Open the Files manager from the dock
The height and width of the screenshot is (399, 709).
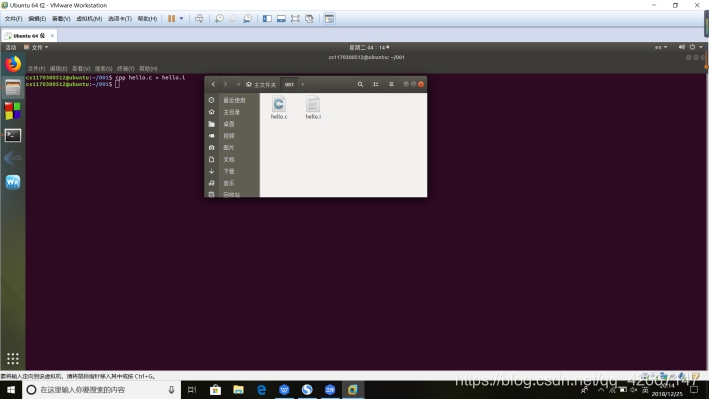point(13,88)
